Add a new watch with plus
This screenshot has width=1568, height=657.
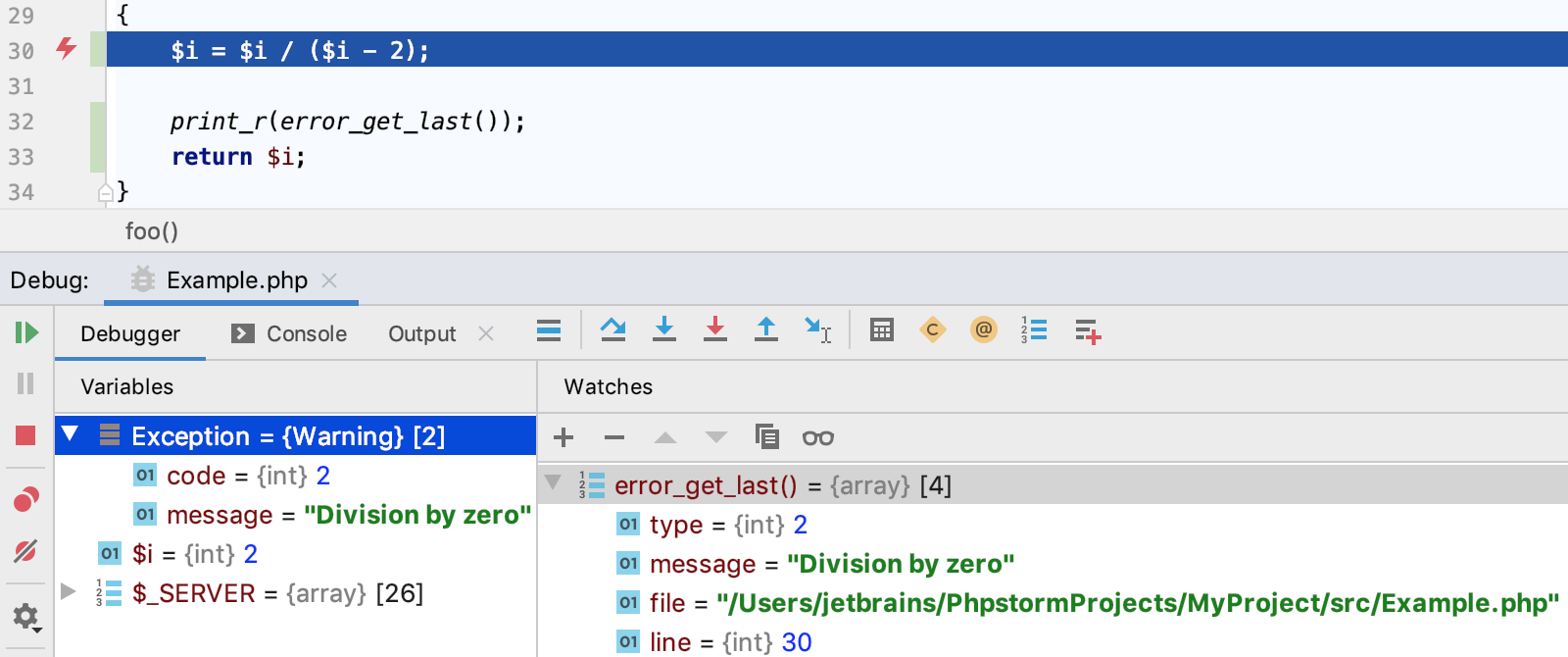[563, 437]
